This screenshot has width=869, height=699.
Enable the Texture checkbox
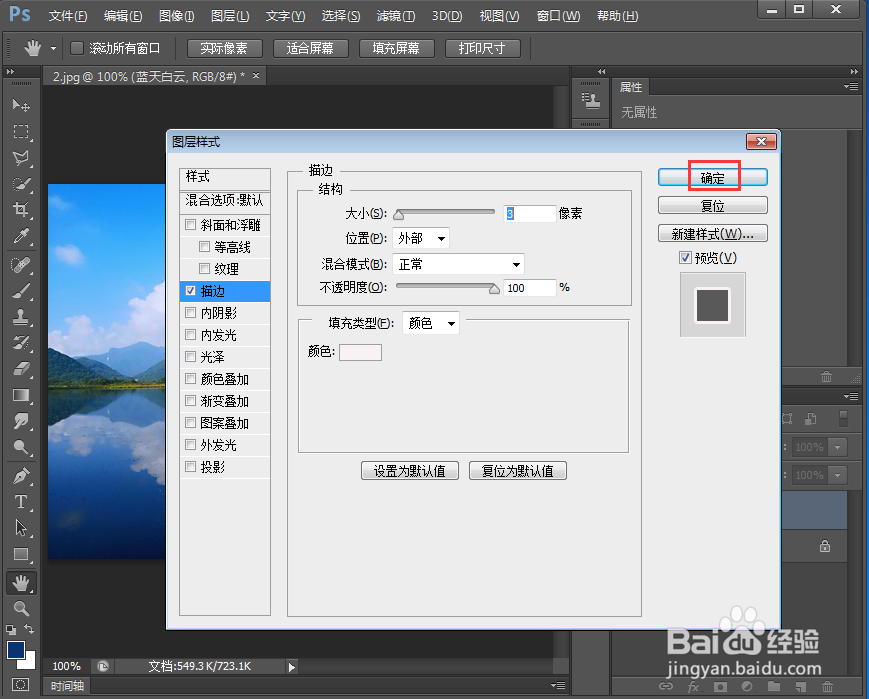point(205,269)
